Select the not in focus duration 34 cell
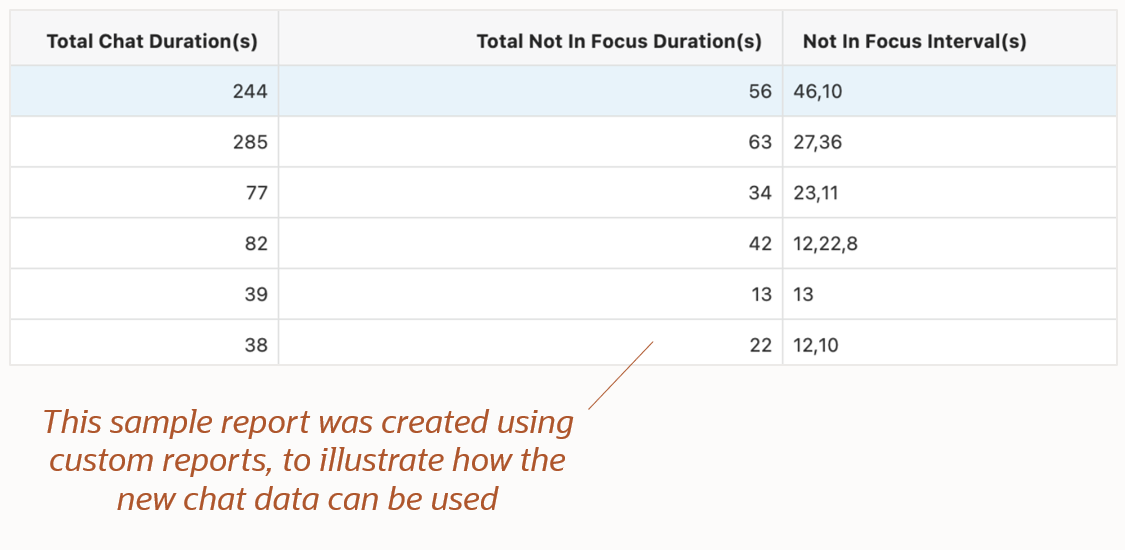Screen dimensions: 1125x550 (760, 193)
